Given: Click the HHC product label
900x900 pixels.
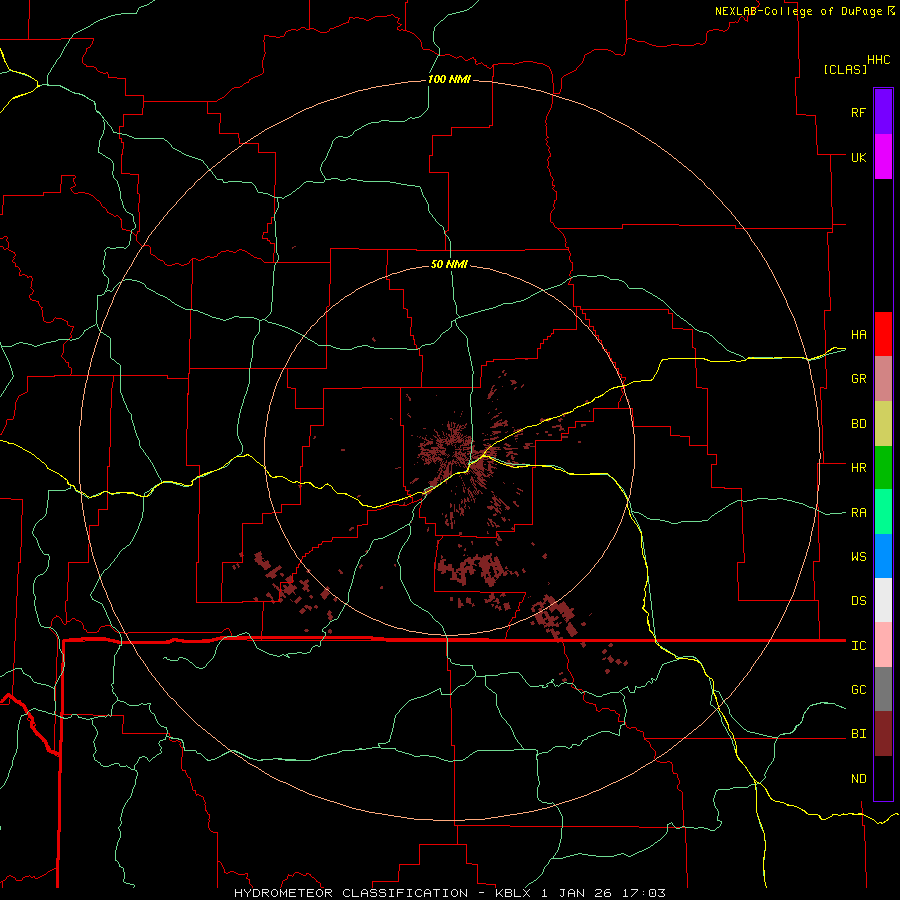Looking at the screenshot, I should tap(879, 60).
